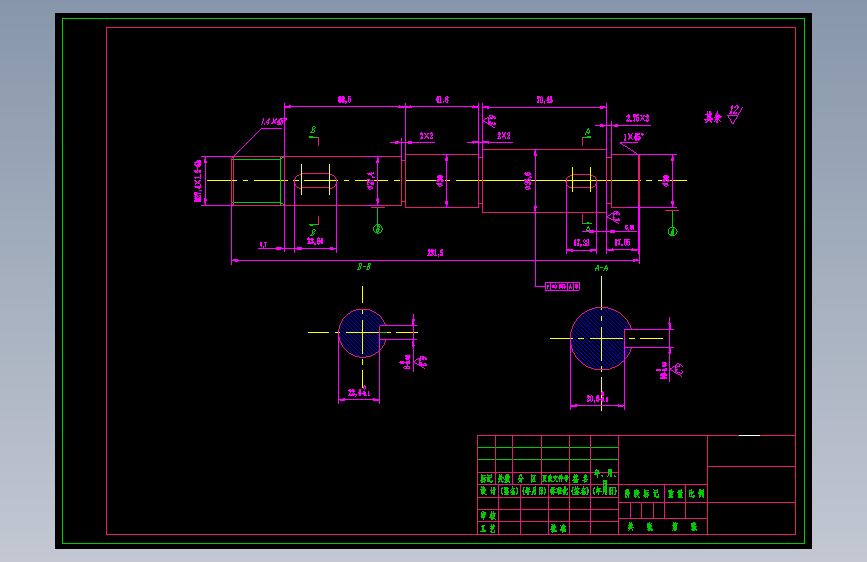Click the roughness symbol beside A-A keyway
Viewport: 867px width, 562px height.
[677, 370]
